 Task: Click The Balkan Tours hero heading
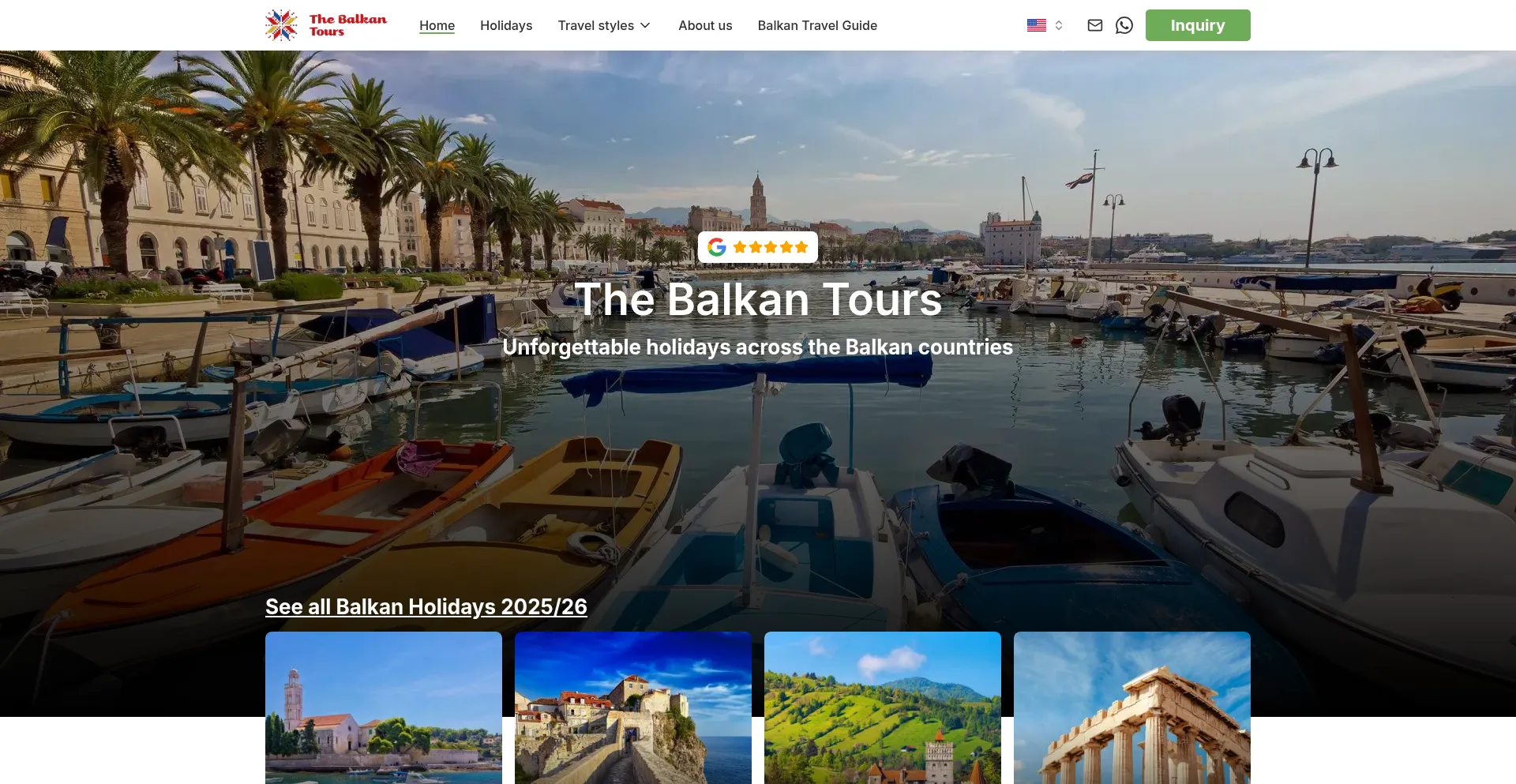(x=758, y=299)
